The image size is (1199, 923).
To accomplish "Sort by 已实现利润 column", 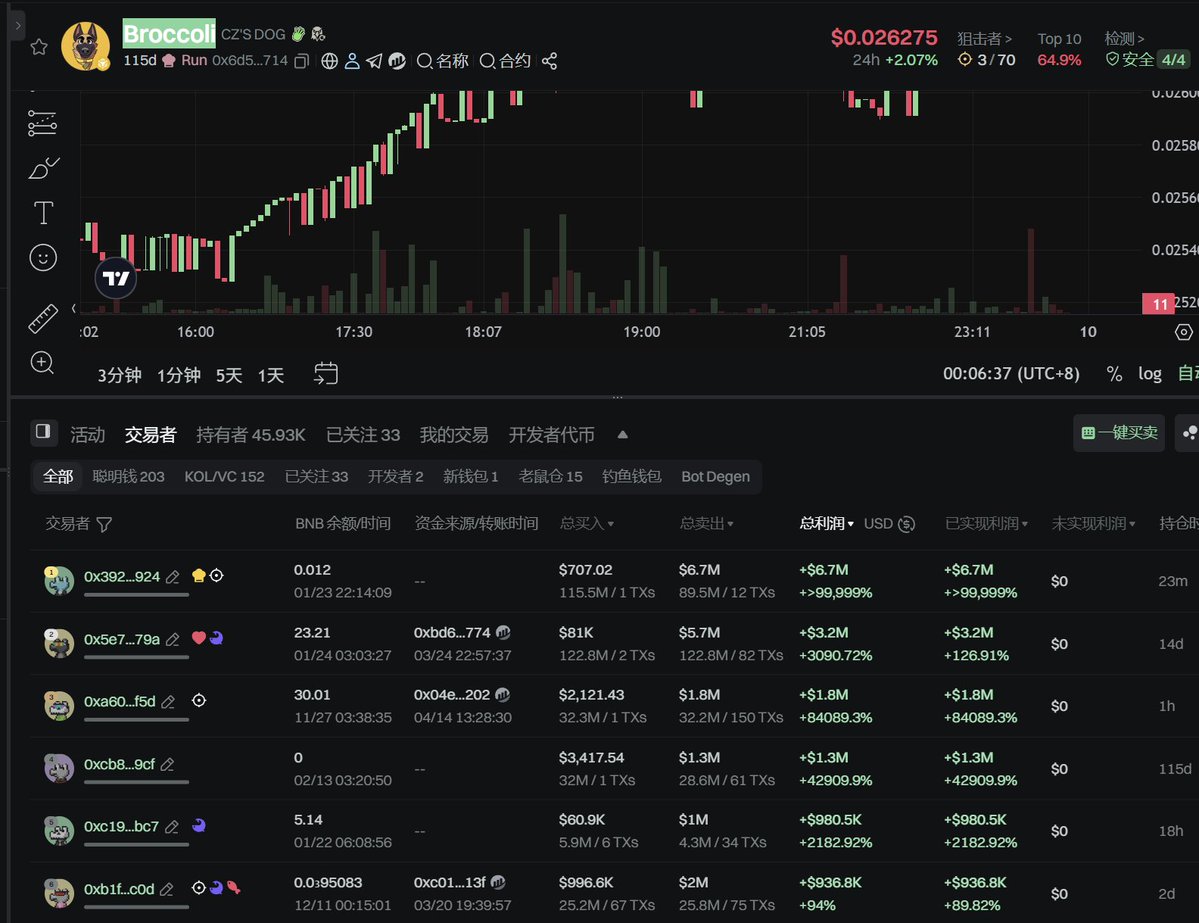I will tap(986, 524).
